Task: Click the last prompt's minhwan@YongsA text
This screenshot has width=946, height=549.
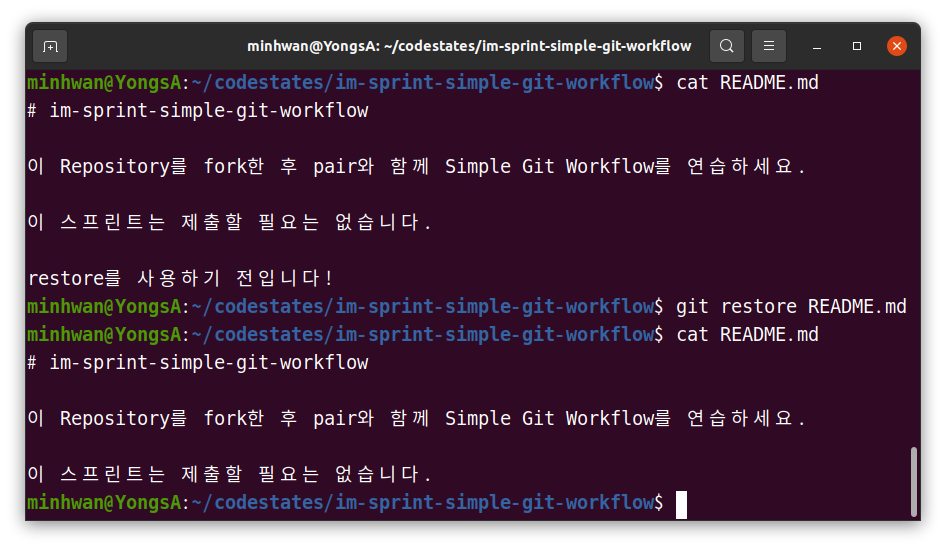Action: 104,503
